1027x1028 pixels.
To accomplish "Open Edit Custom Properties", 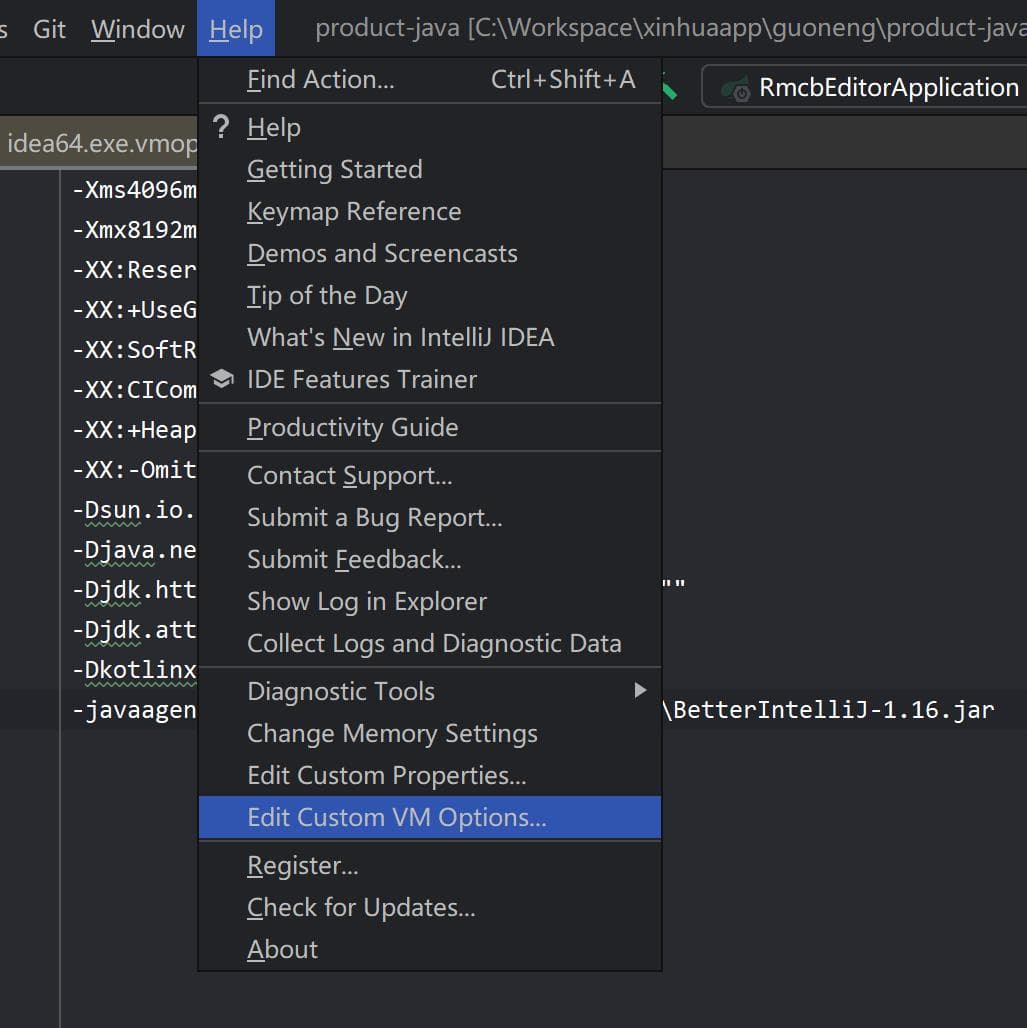I will point(430,775).
